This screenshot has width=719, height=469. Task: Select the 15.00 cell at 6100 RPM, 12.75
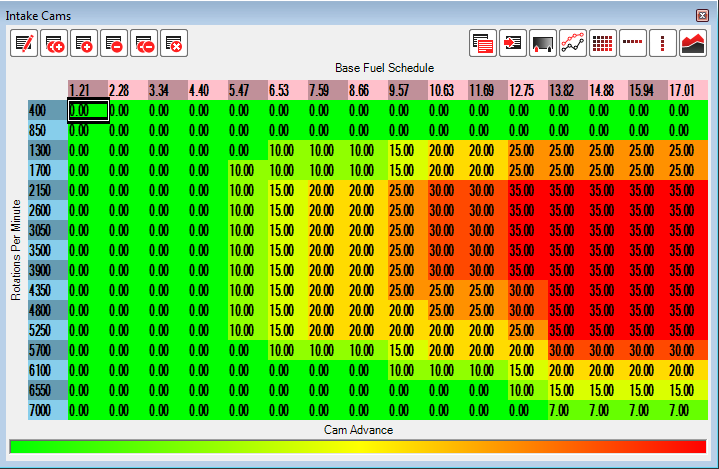(x=528, y=370)
